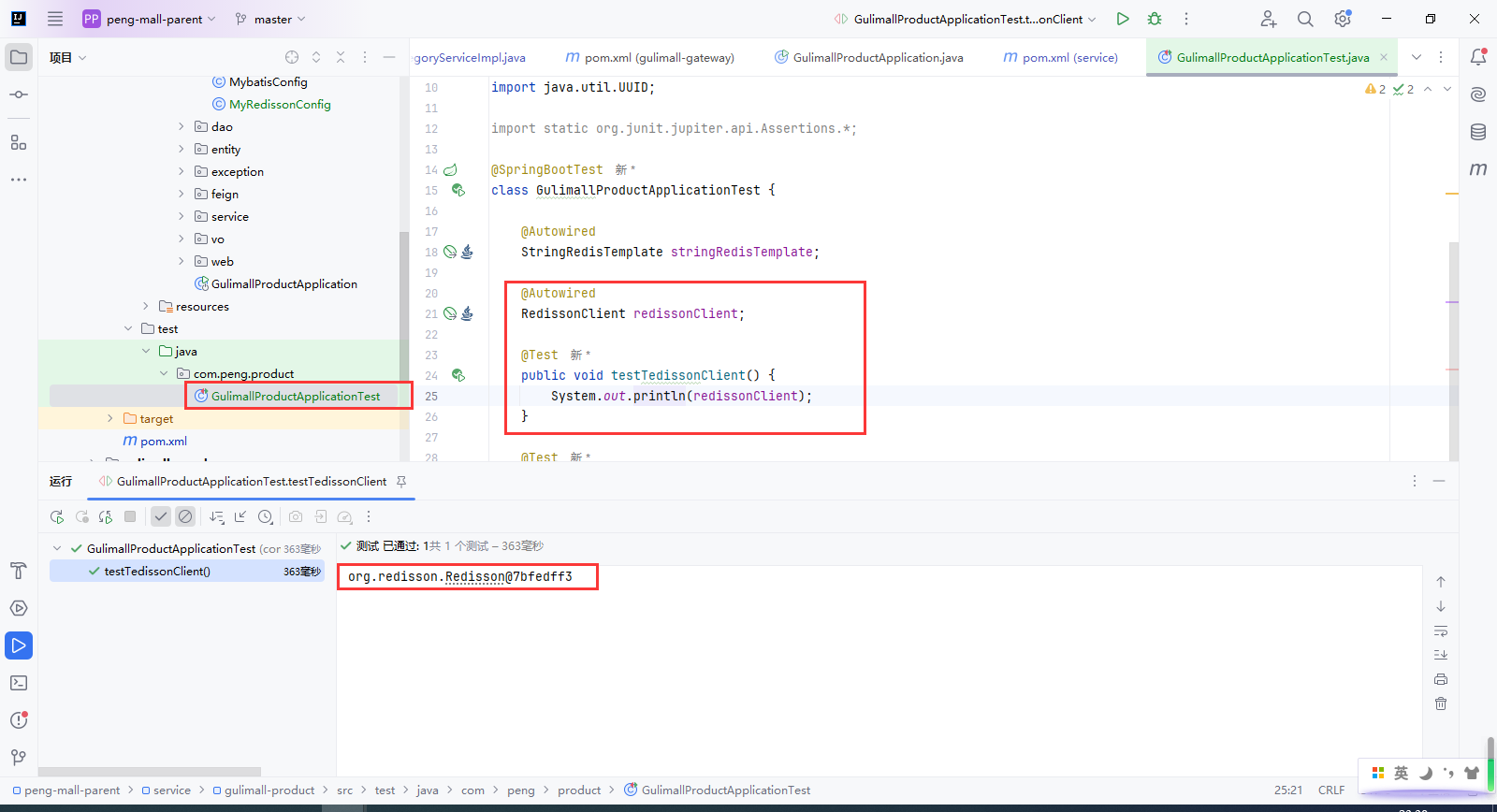
Task: Open the Build hammer tool window
Action: coord(19,571)
